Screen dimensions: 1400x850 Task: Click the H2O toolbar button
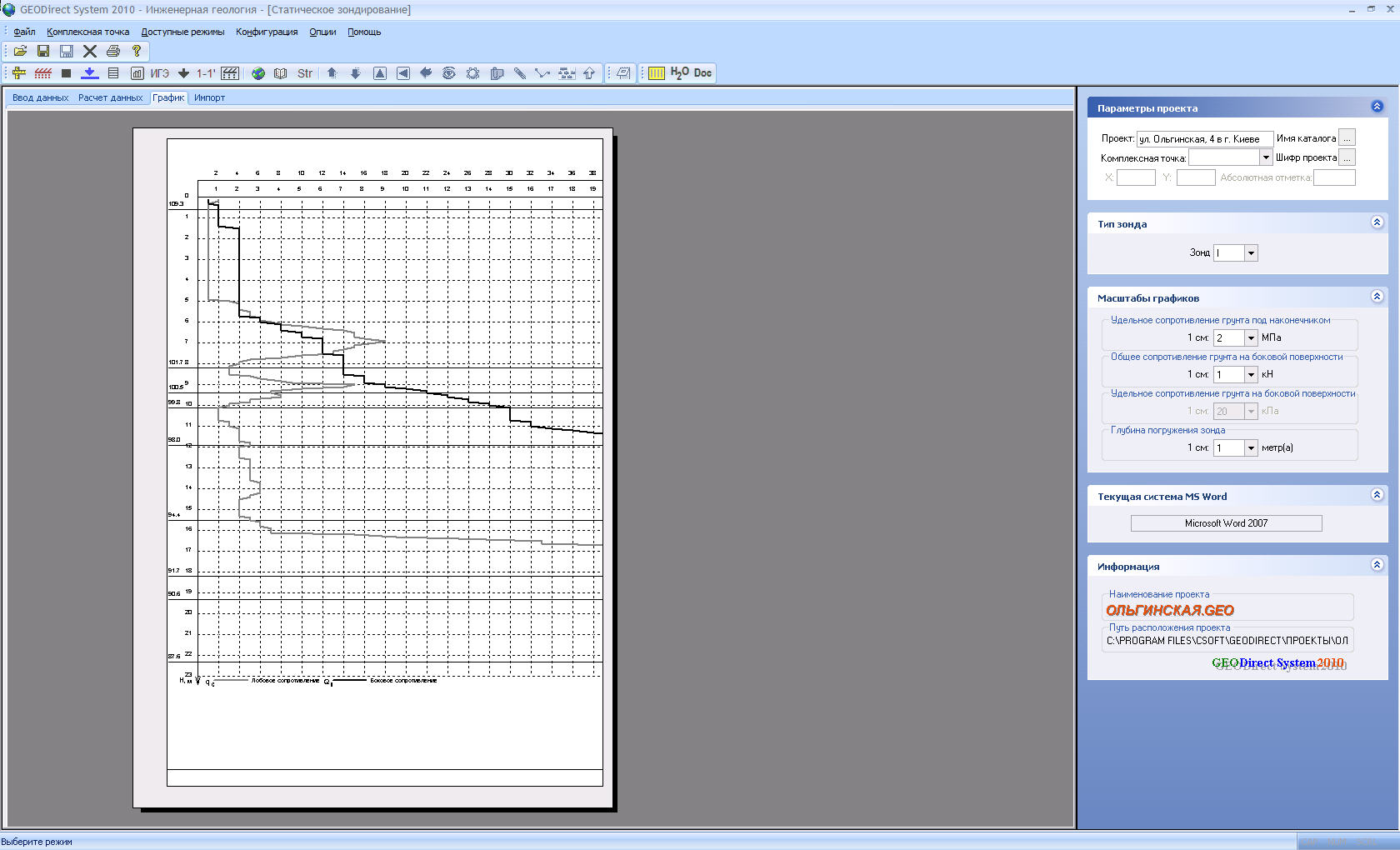click(679, 73)
